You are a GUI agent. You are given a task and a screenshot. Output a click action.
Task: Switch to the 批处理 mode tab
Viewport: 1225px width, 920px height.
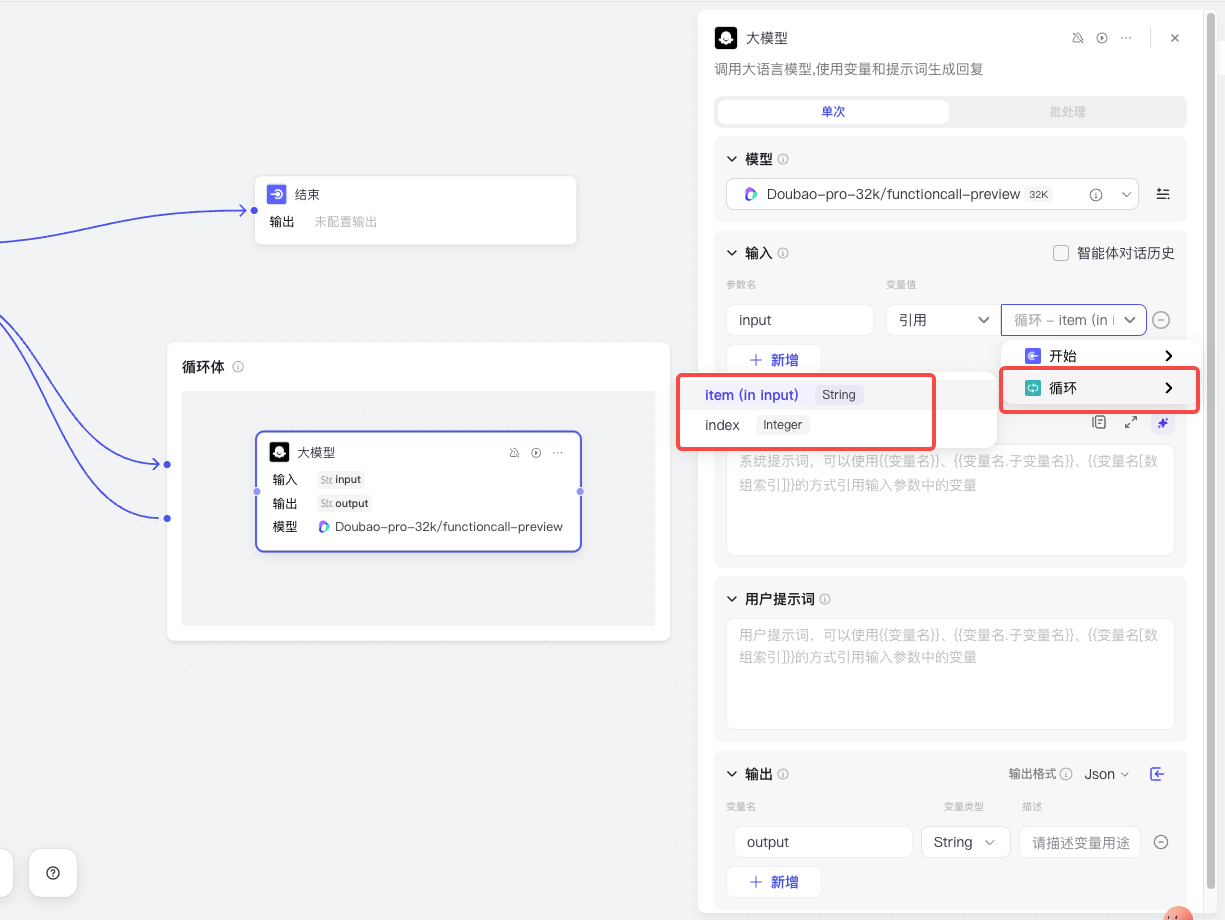[x=1067, y=112]
